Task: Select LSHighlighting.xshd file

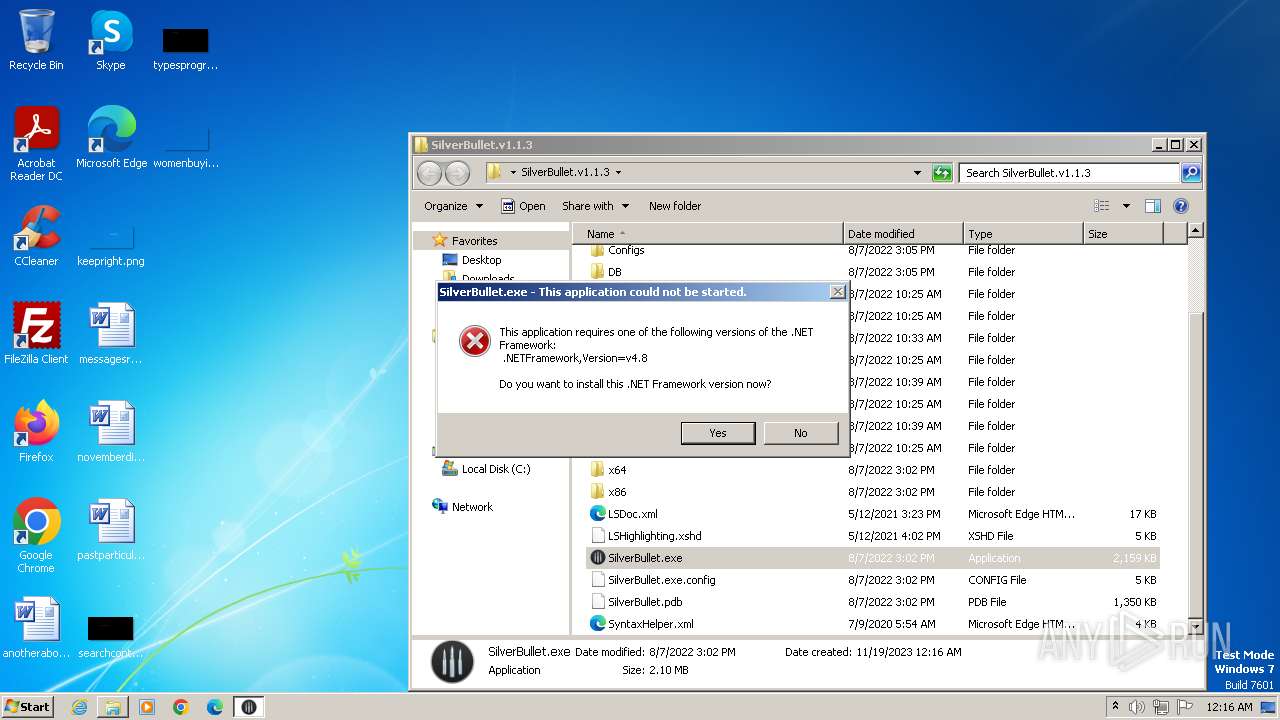Action: coord(654,536)
